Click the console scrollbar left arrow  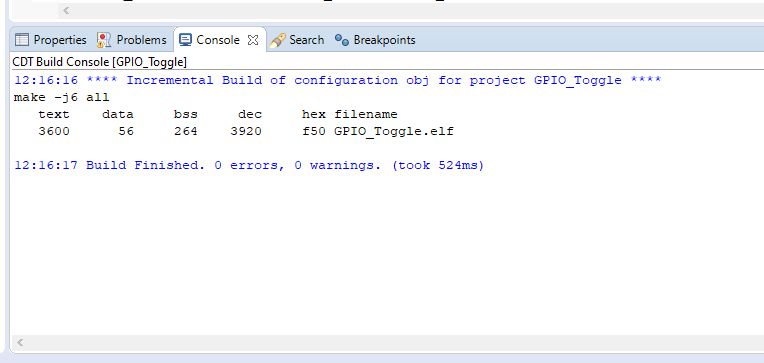(20, 343)
